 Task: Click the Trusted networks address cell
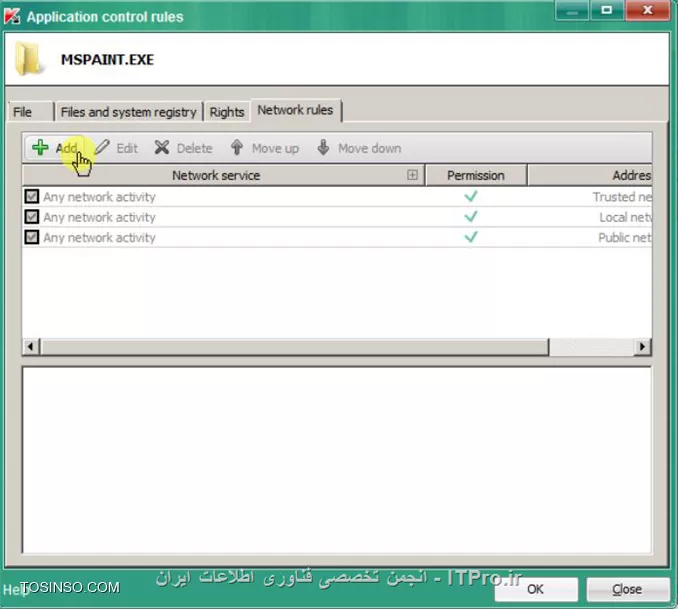click(622, 197)
